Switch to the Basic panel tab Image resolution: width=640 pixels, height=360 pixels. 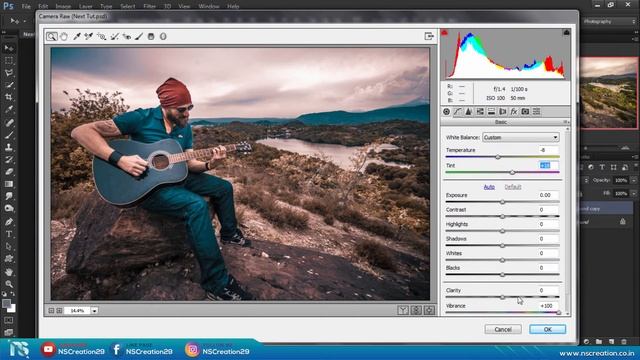click(x=446, y=111)
